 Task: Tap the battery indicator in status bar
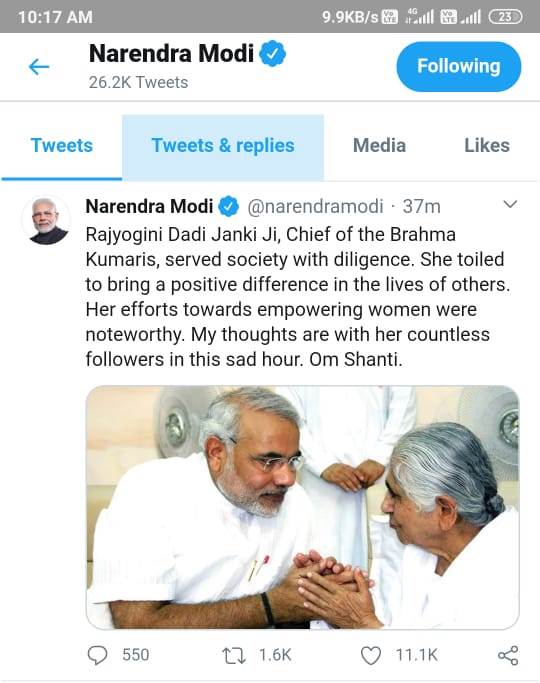(x=505, y=17)
